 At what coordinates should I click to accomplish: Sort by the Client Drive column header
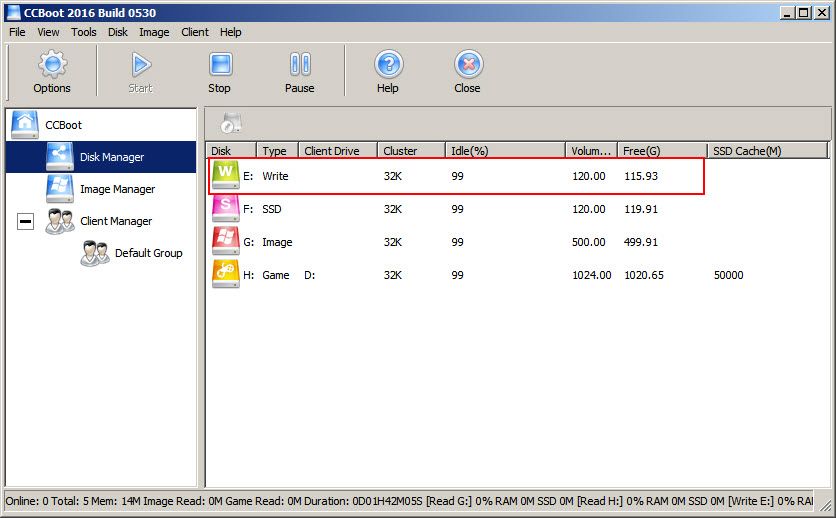[338, 151]
